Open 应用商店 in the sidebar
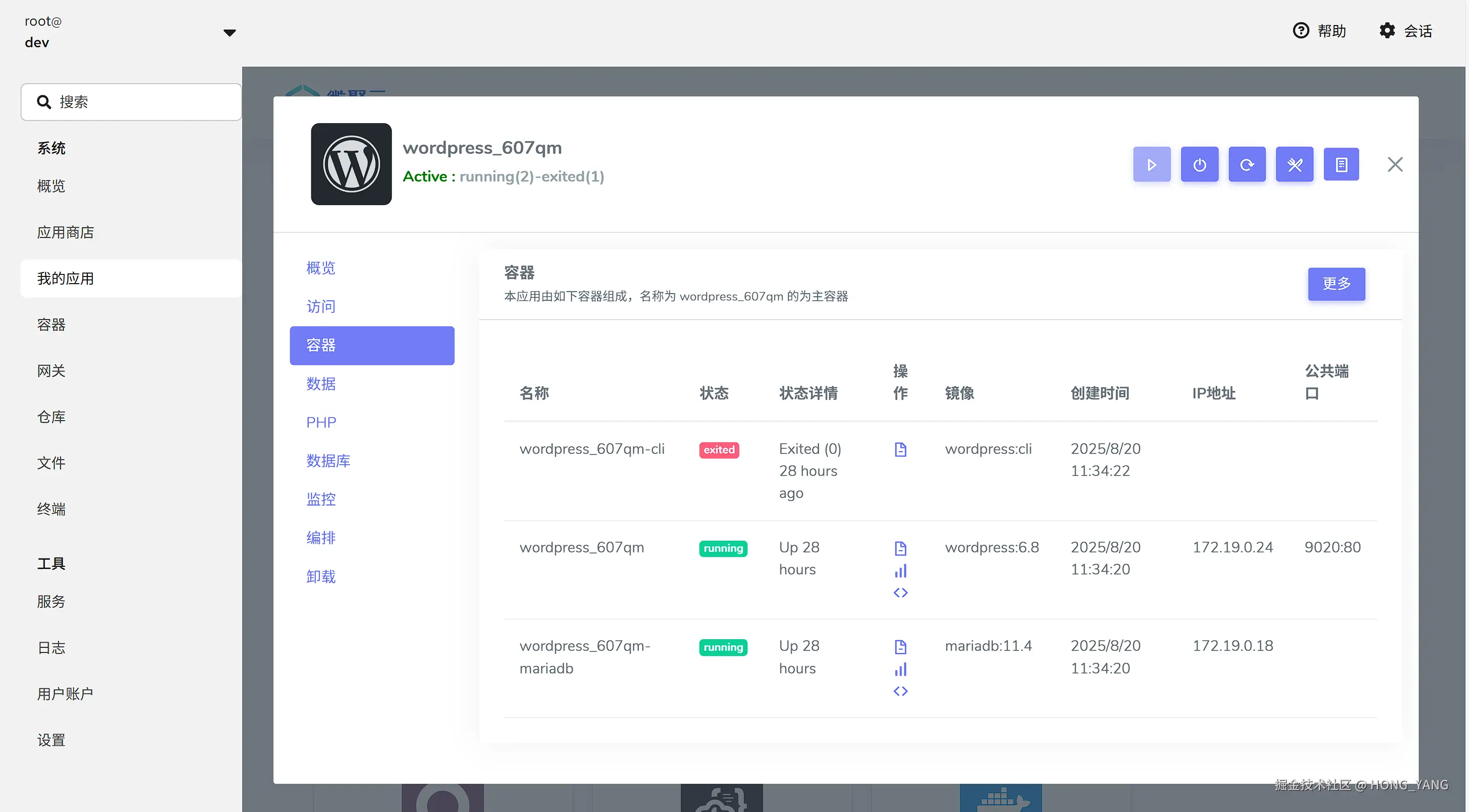Viewport: 1469px width, 812px height. [x=65, y=232]
